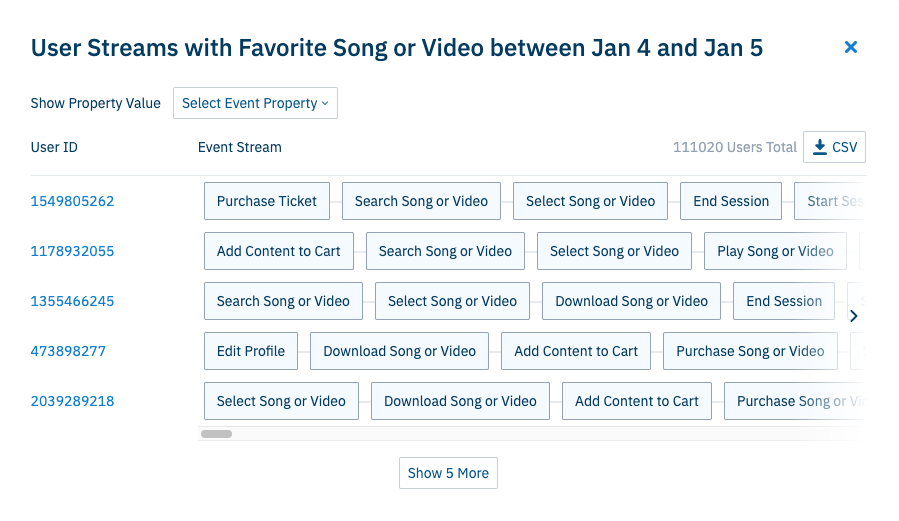Click Search Song or Video in first row
The image size is (899, 521).
421,201
